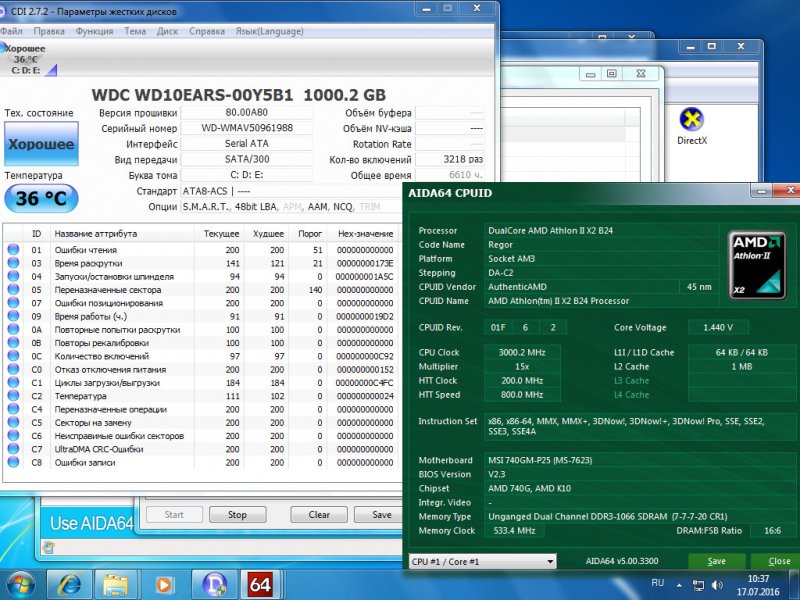This screenshot has height=600, width=800.
Task: Click Save in the AIDA64 CPUID window
Action: coord(715,562)
